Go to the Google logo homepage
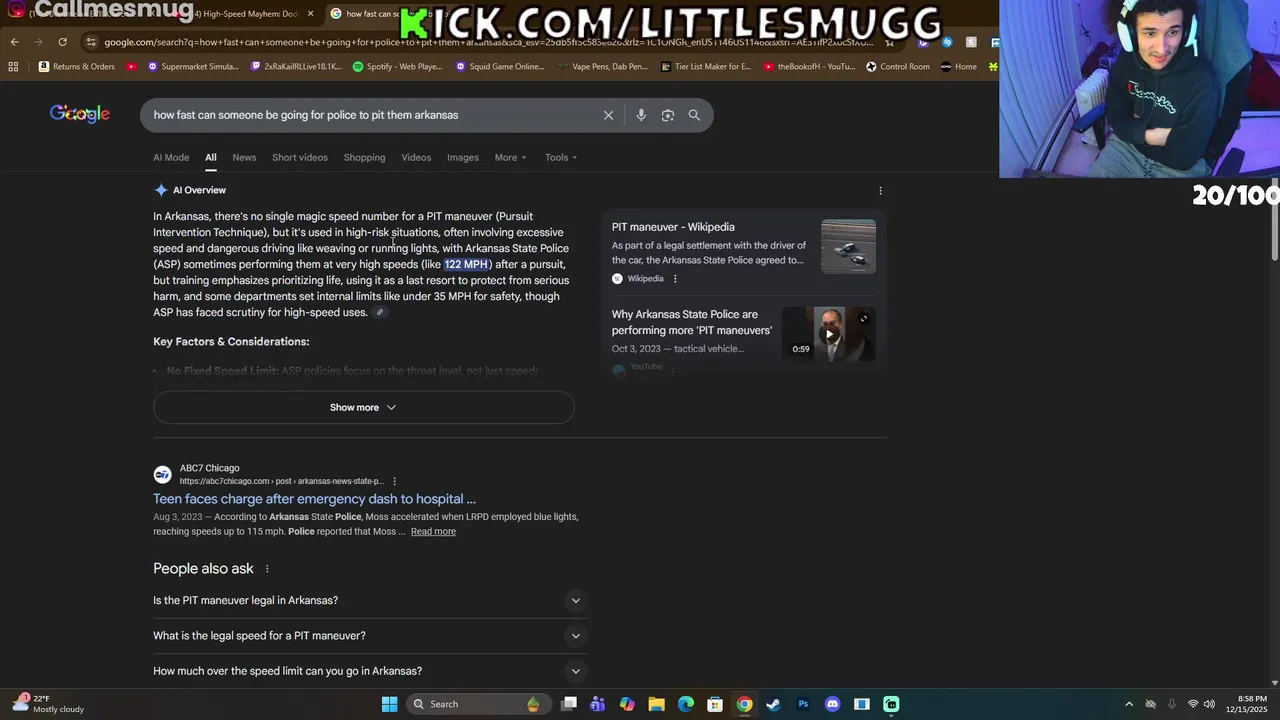1280x720 pixels. [x=80, y=114]
